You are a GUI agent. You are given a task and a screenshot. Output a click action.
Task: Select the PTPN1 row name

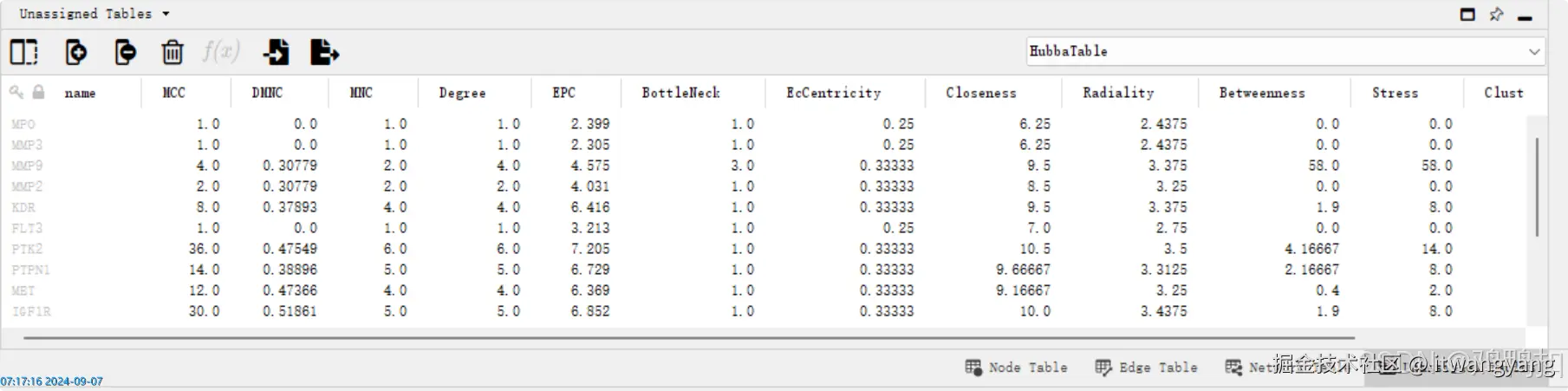[30, 270]
